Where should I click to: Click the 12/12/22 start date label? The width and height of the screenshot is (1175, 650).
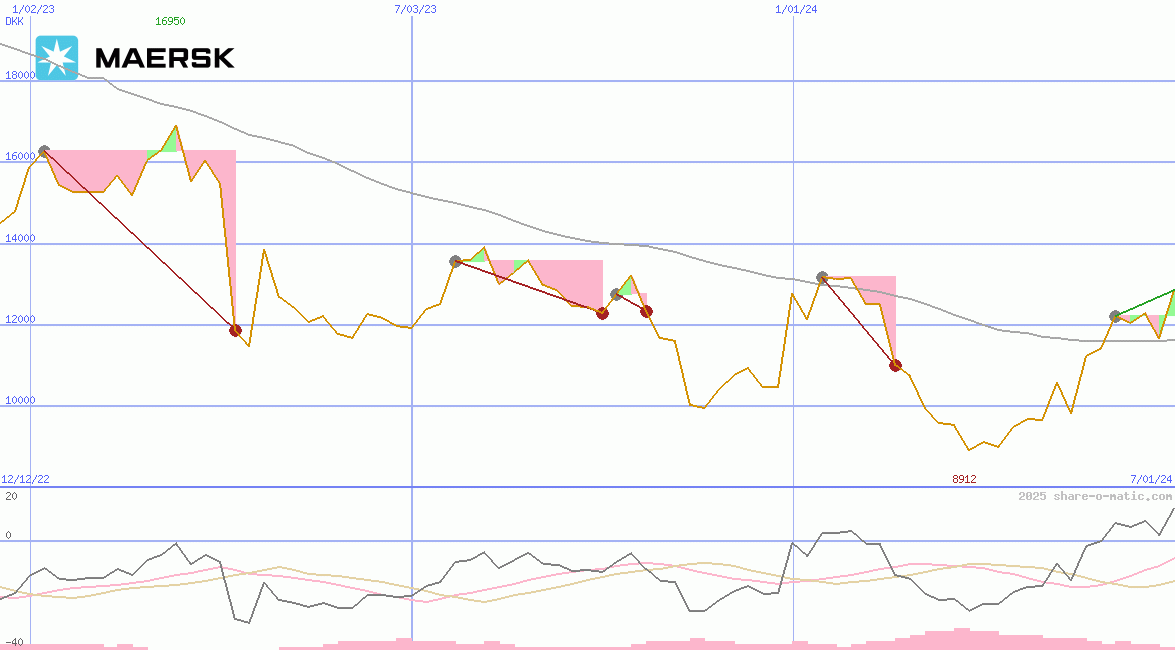25,479
